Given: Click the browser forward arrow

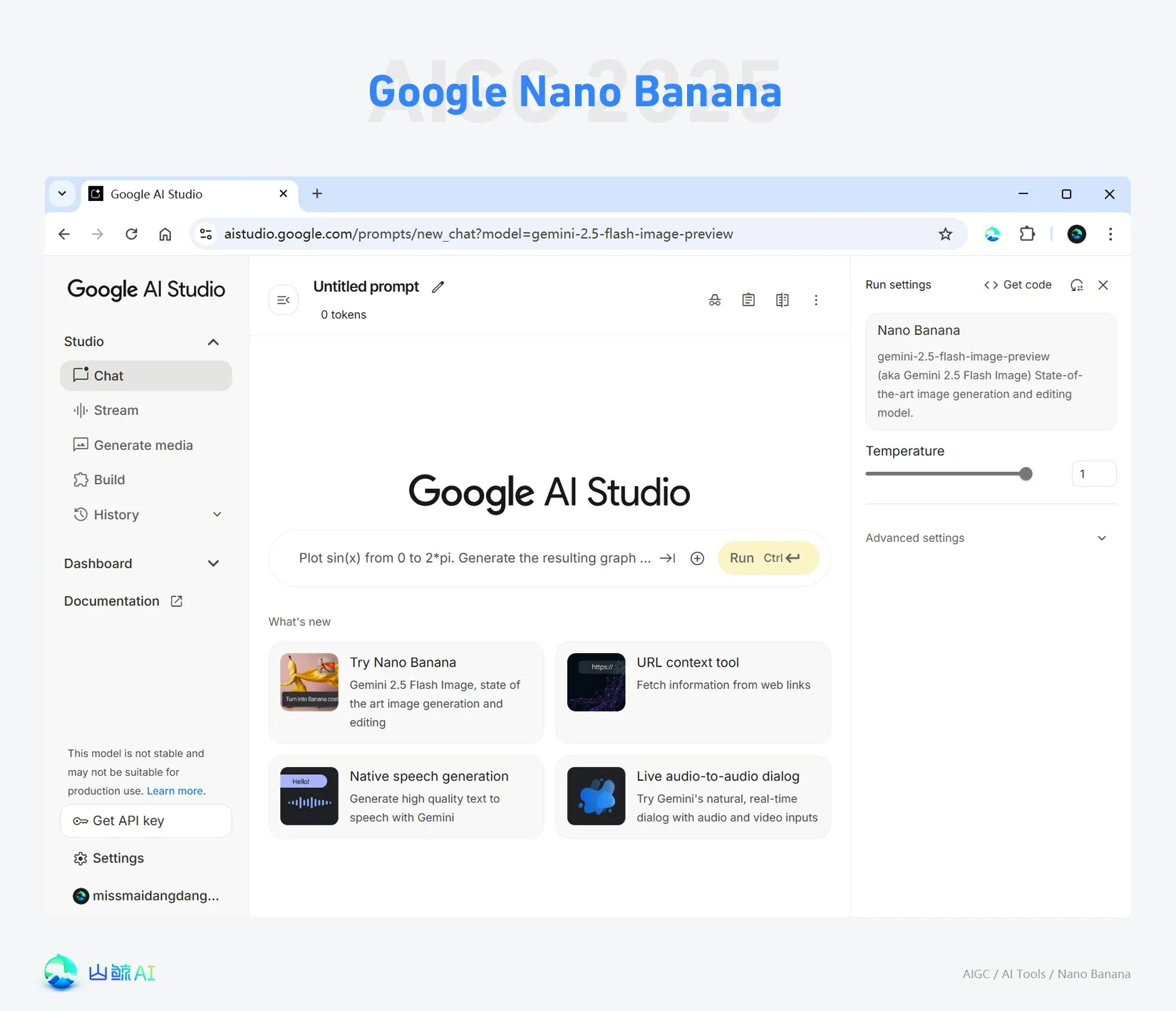Looking at the screenshot, I should pyautogui.click(x=98, y=234).
